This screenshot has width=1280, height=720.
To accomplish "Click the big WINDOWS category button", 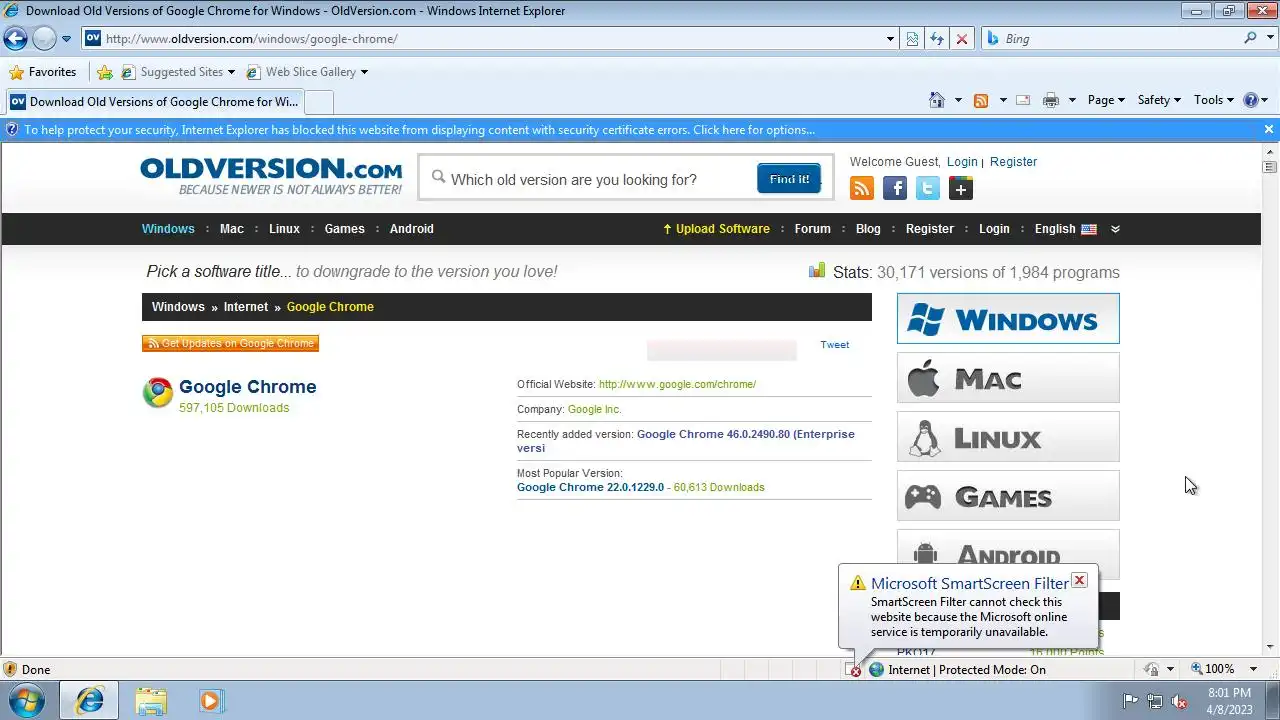I will [1008, 319].
